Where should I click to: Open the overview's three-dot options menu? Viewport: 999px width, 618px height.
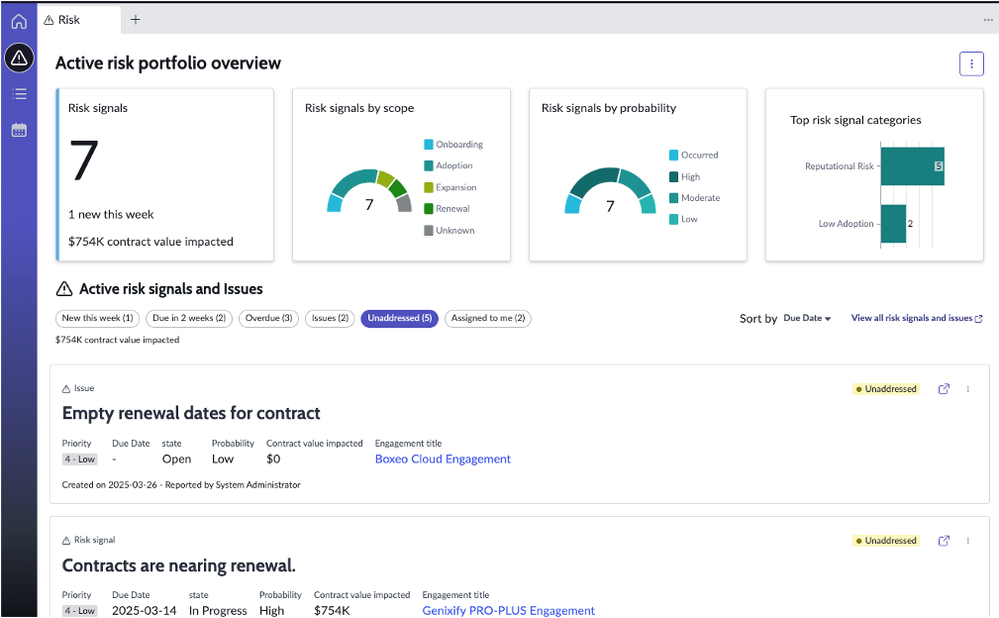(971, 63)
